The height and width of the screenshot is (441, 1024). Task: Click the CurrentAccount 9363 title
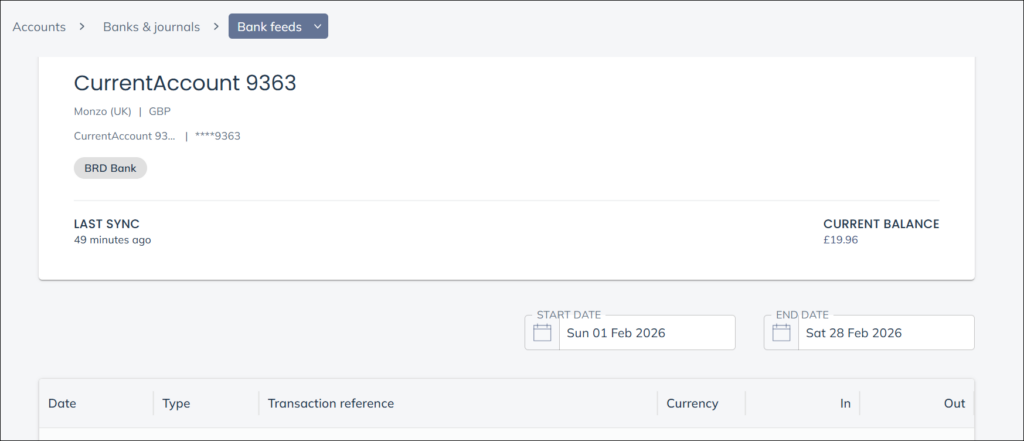185,83
